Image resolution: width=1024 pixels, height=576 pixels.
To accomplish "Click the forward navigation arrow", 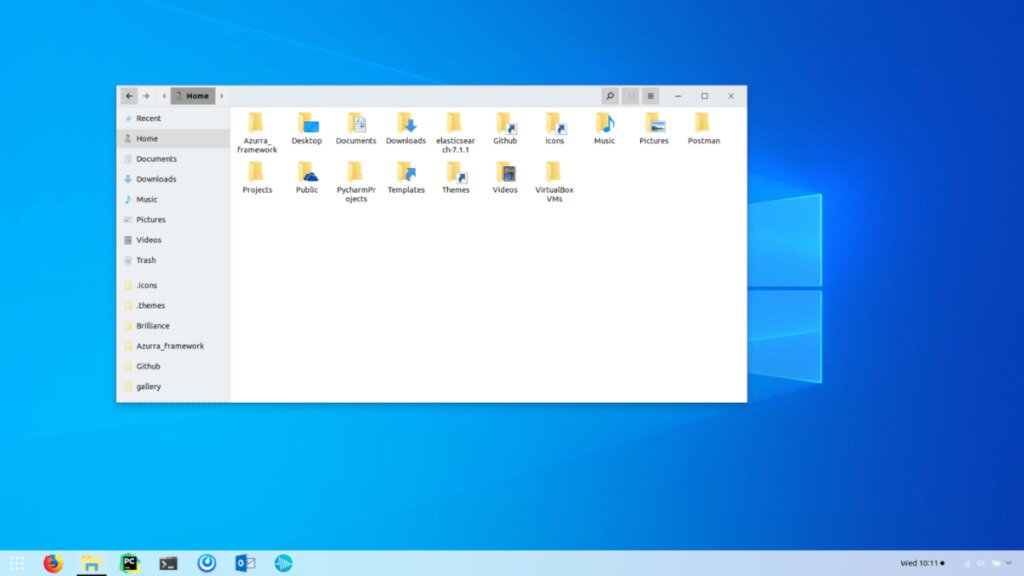I will click(x=147, y=95).
